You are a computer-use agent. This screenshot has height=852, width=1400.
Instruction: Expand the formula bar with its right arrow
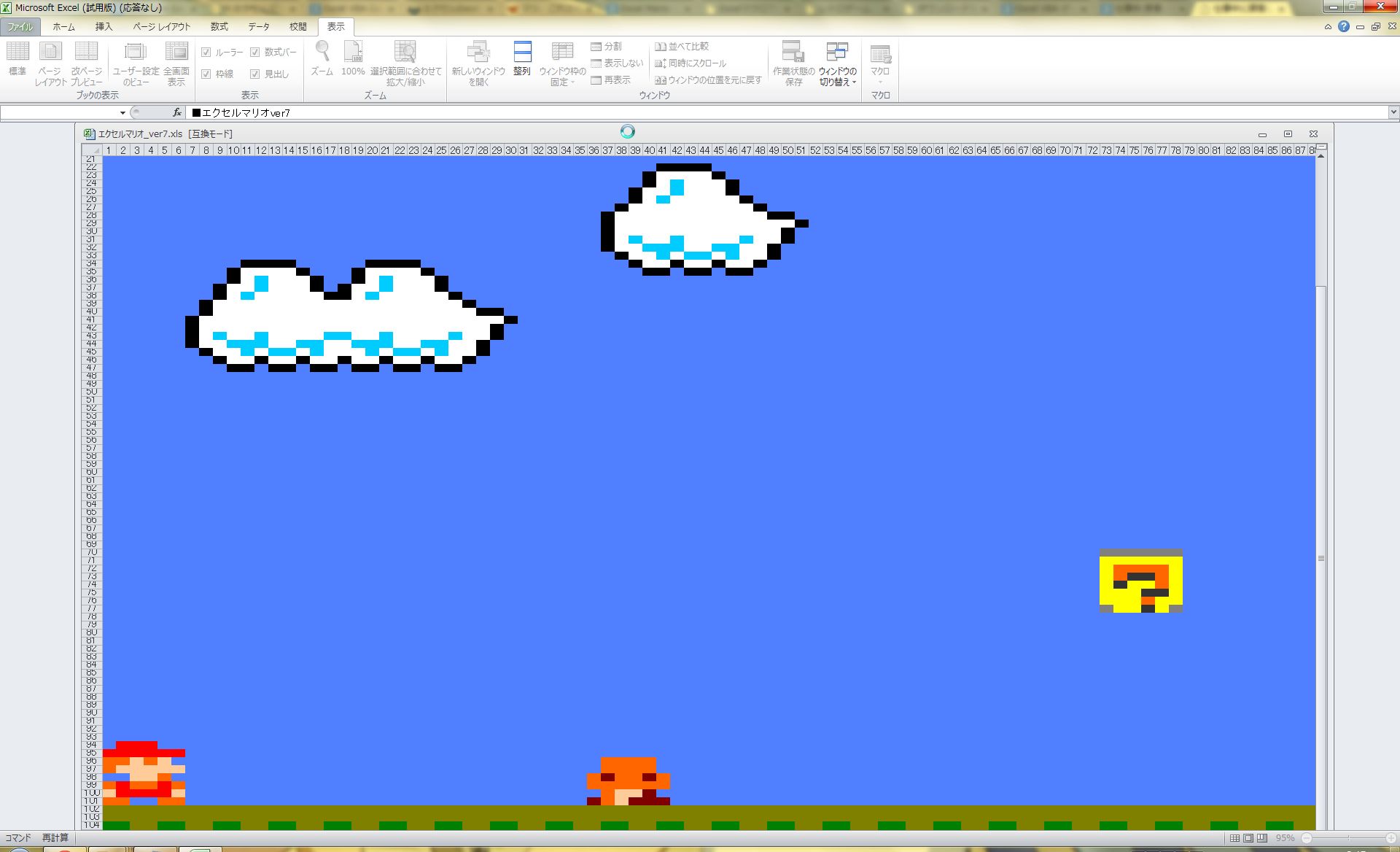click(x=1393, y=112)
